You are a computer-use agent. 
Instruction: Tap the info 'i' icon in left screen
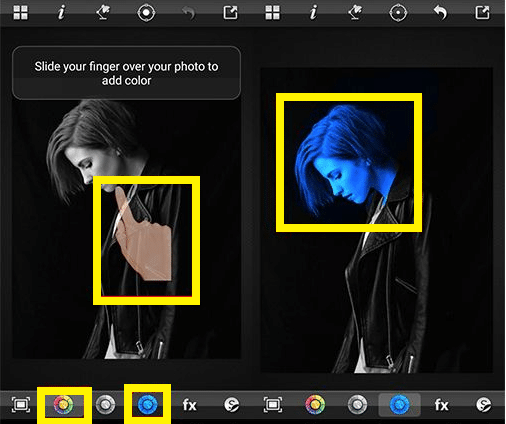[61, 13]
